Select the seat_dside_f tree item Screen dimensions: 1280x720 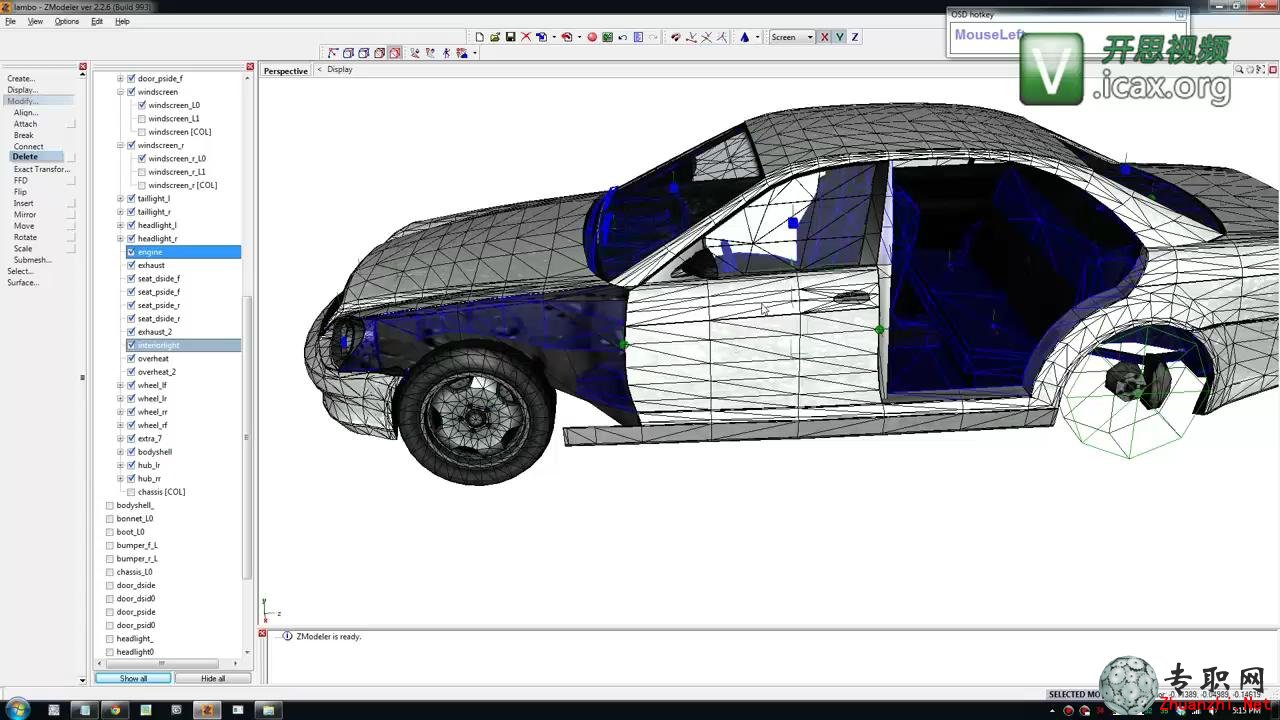click(x=159, y=279)
